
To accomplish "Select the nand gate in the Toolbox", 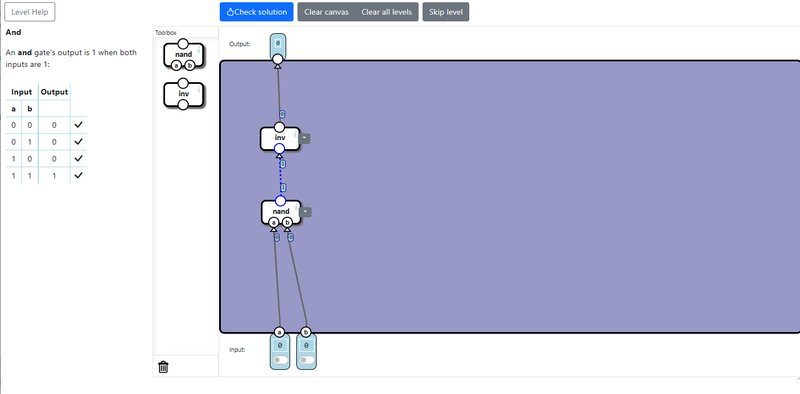I will click(x=184, y=55).
